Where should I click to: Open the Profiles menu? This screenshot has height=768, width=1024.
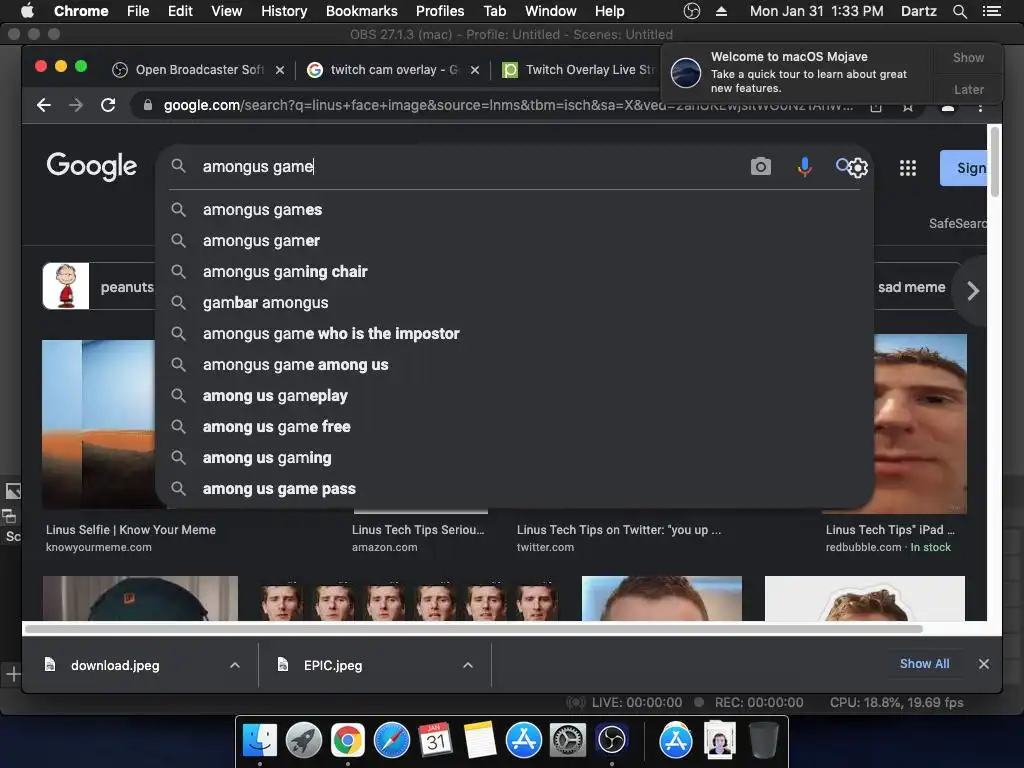pos(440,11)
